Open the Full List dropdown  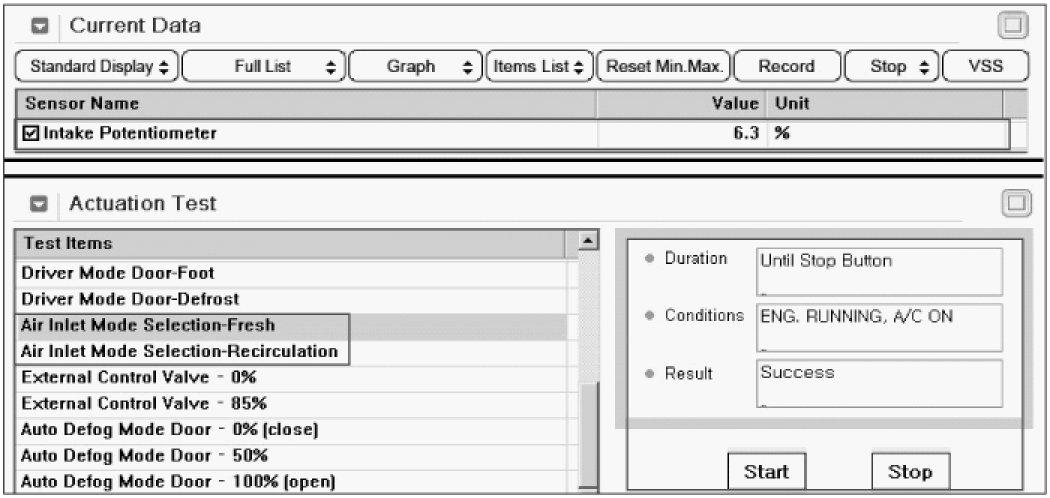[263, 67]
